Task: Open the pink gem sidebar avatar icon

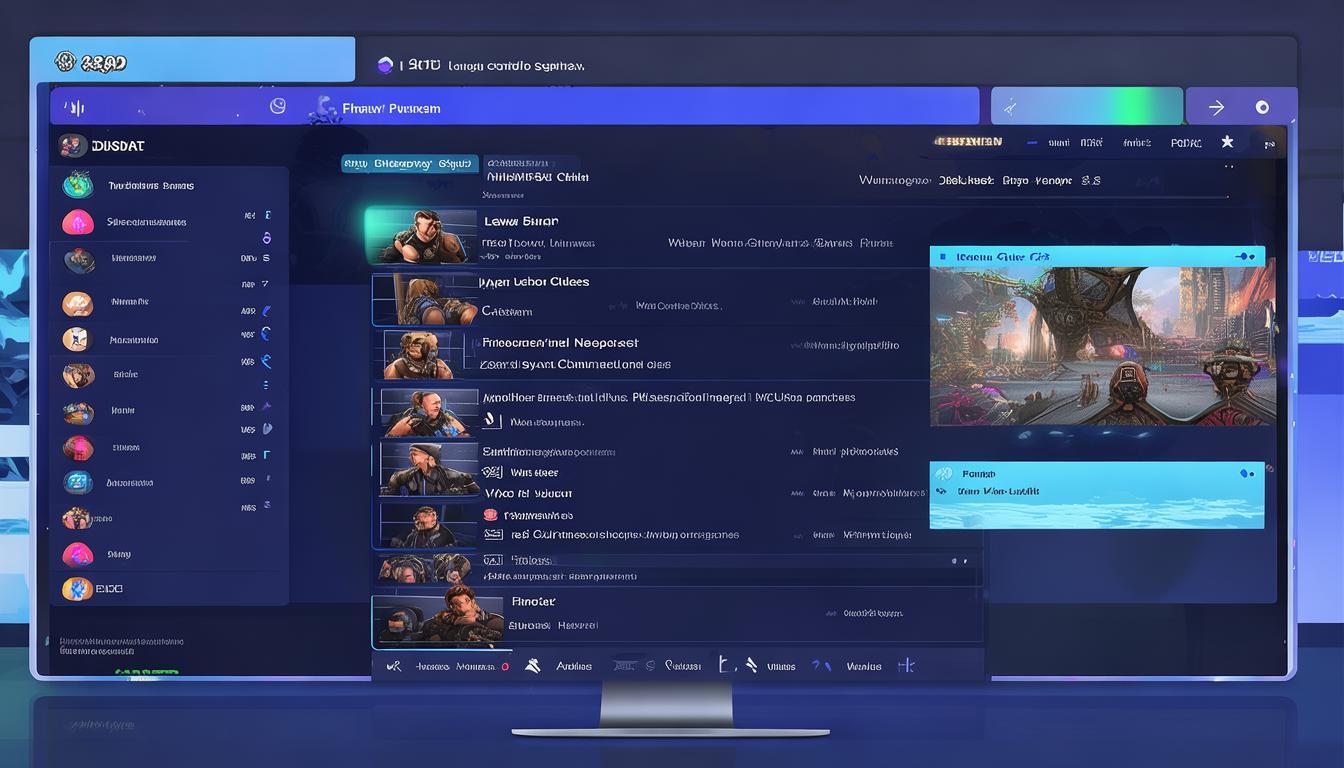Action: [x=78, y=222]
